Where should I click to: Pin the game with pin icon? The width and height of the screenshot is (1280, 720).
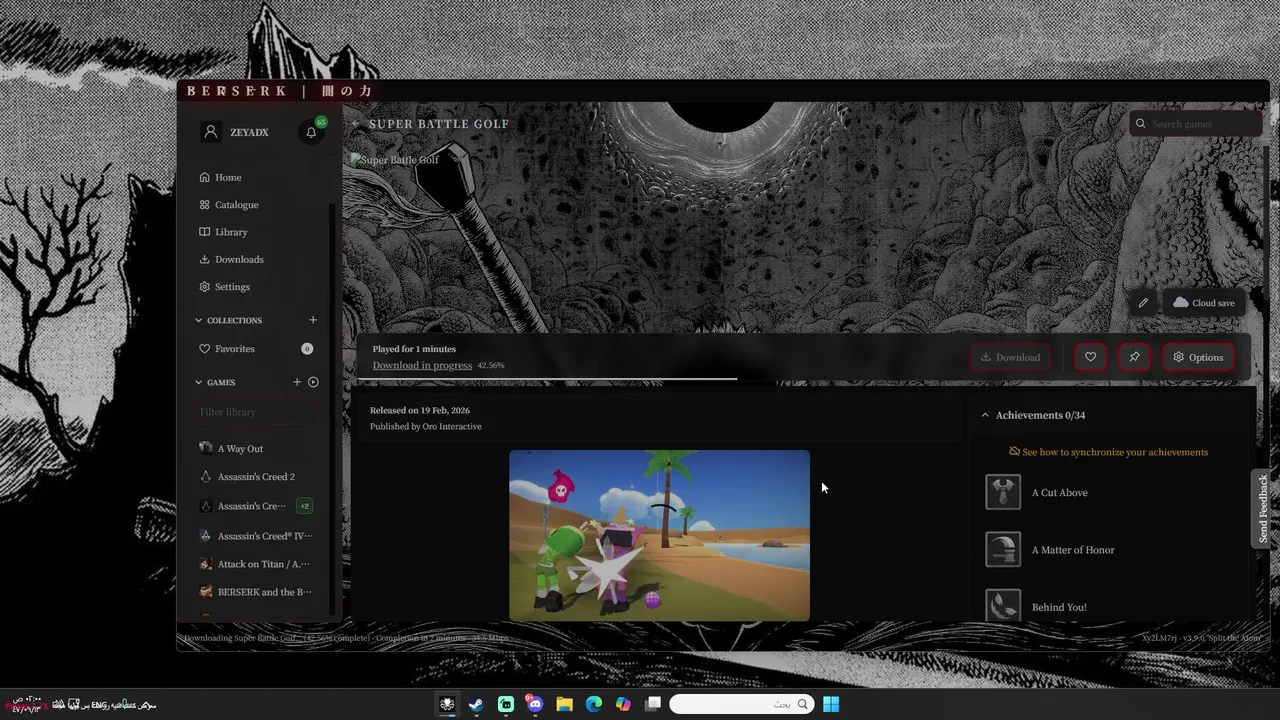[1134, 357]
